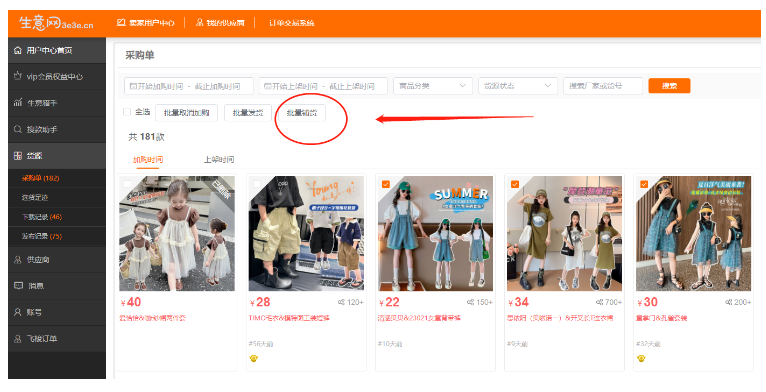Screen dimensions: 766x392
Task: Open the 货源状态 dropdown
Action: click(x=518, y=86)
